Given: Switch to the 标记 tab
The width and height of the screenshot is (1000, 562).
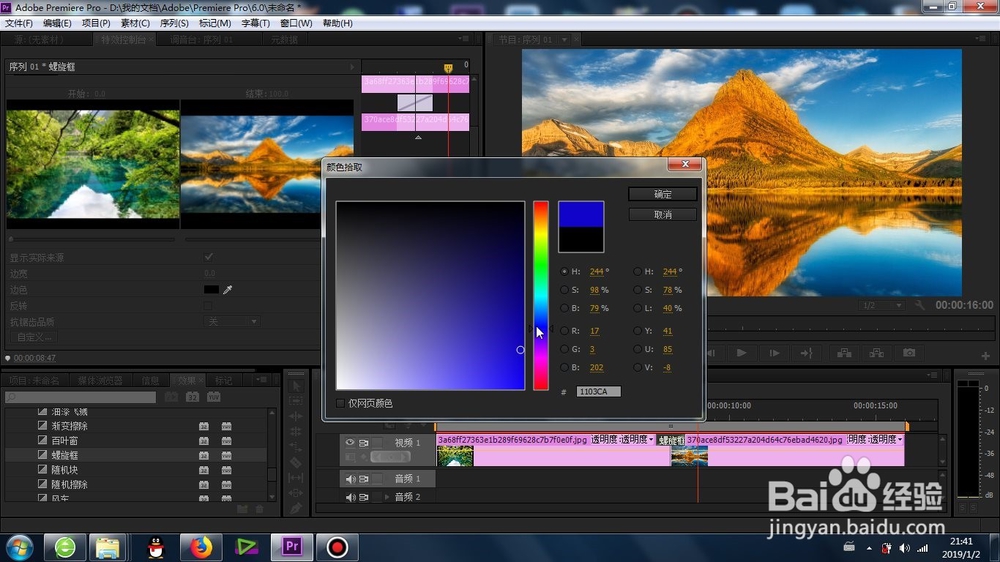Looking at the screenshot, I should pos(223,380).
